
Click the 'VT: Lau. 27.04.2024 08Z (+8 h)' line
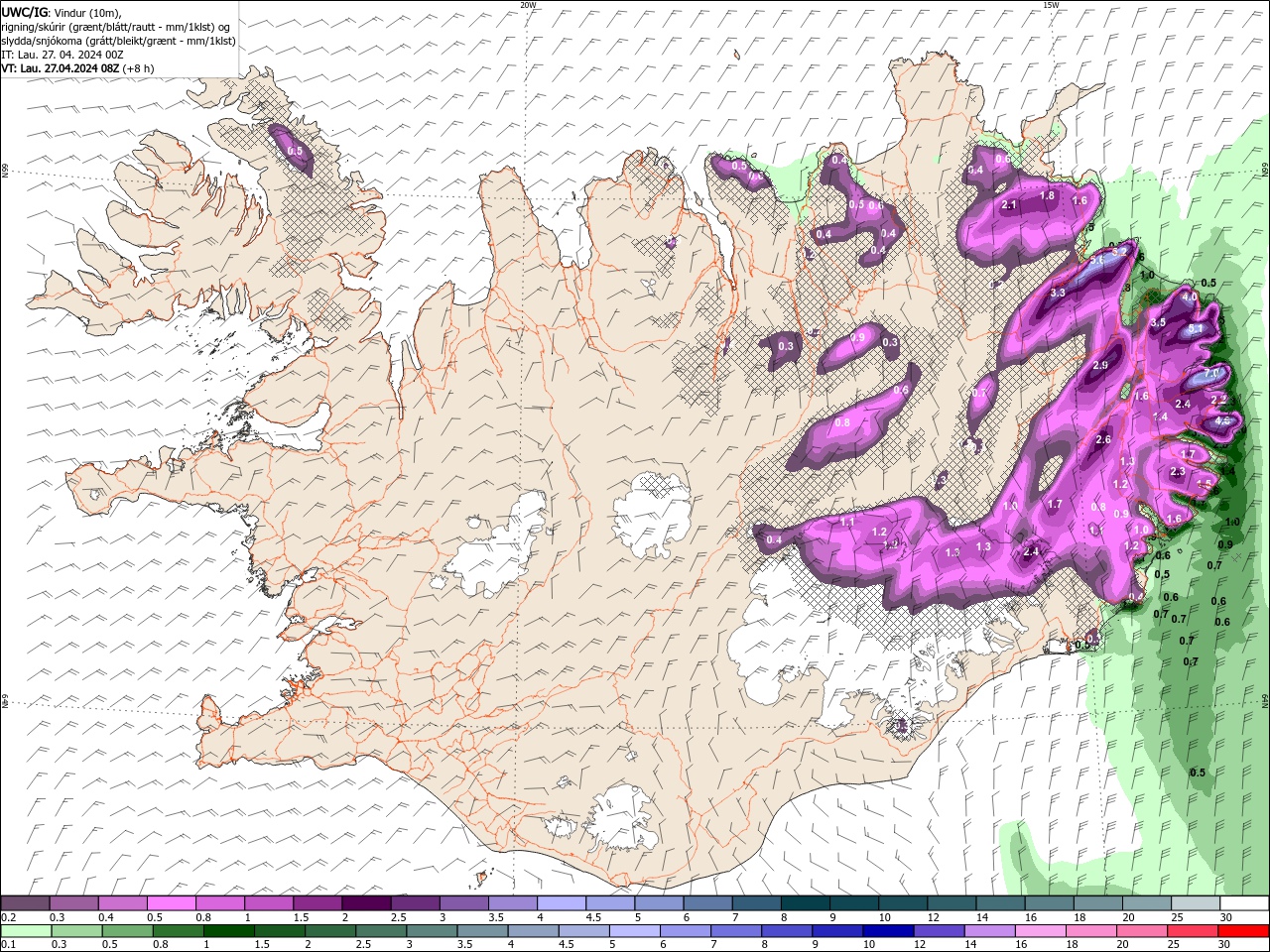tap(77, 68)
